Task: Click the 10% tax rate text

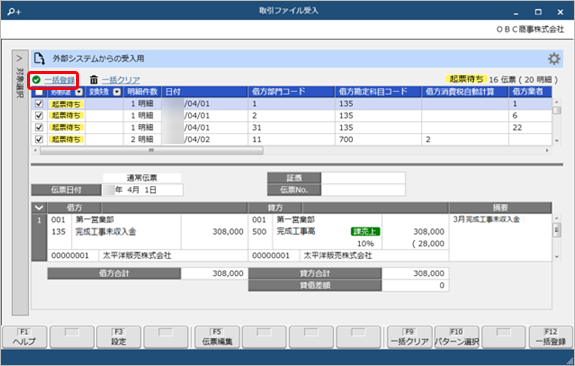Action: coord(365,244)
